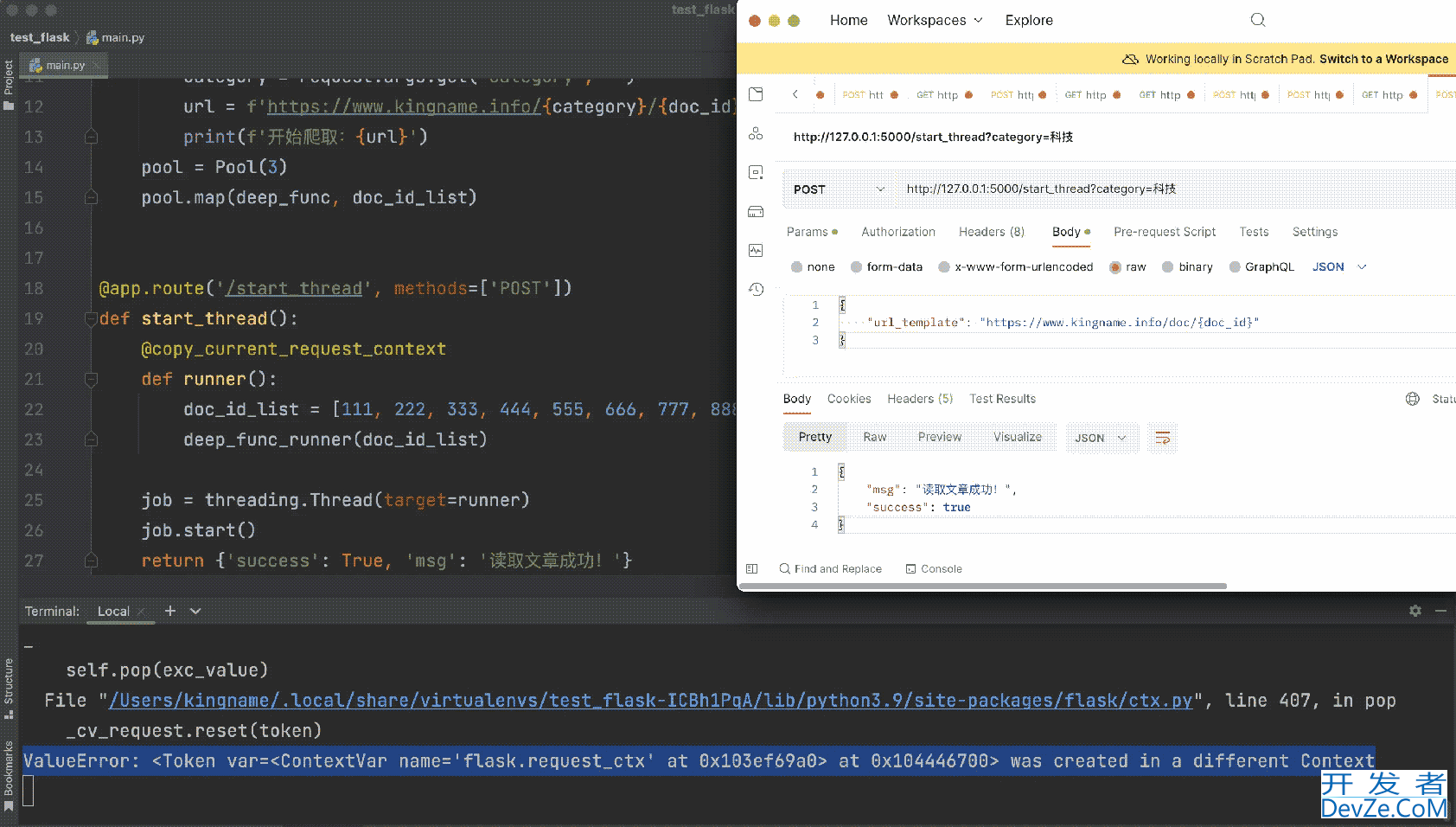Click the network globe icon near Status
The height and width of the screenshot is (827, 1456).
pos(1412,399)
